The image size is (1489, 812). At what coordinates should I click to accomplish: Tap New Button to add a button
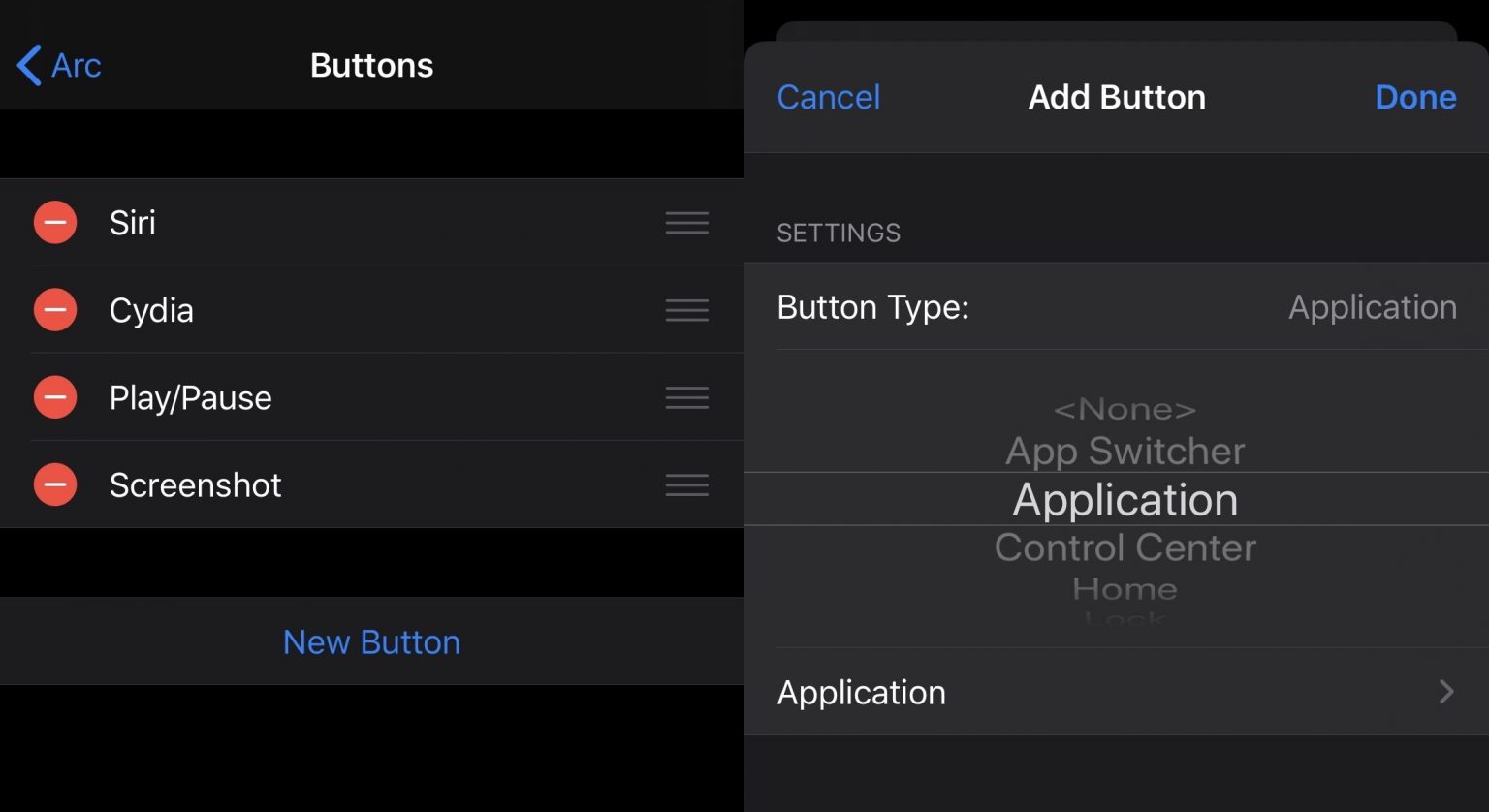[371, 641]
